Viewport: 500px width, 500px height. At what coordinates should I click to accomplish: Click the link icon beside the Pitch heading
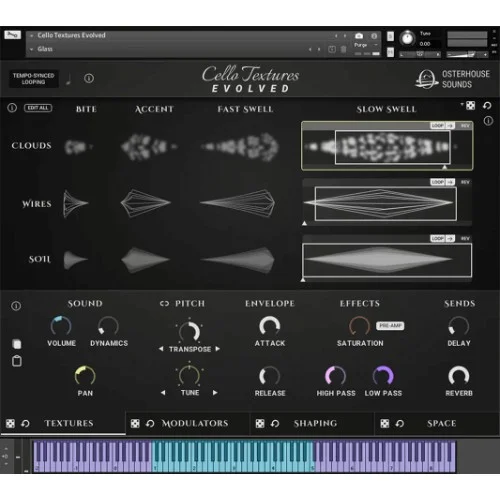pos(164,304)
